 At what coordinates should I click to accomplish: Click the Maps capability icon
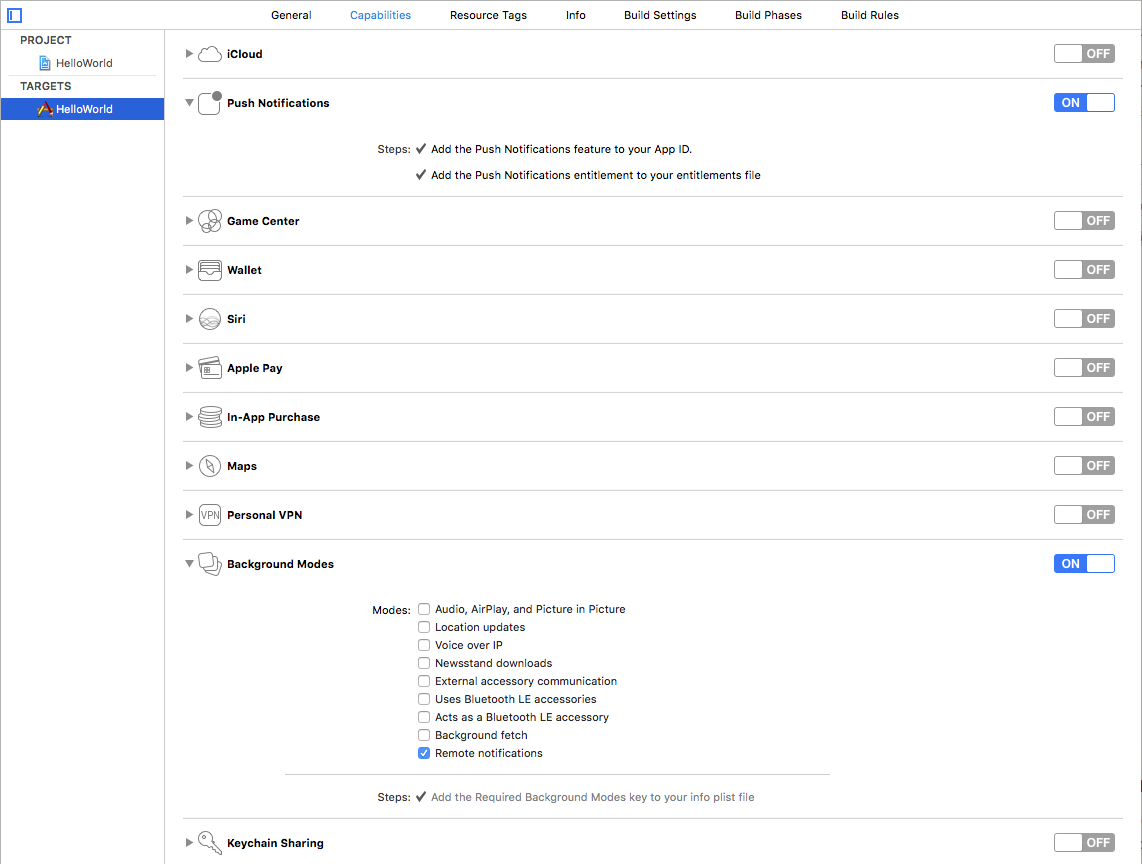click(210, 466)
